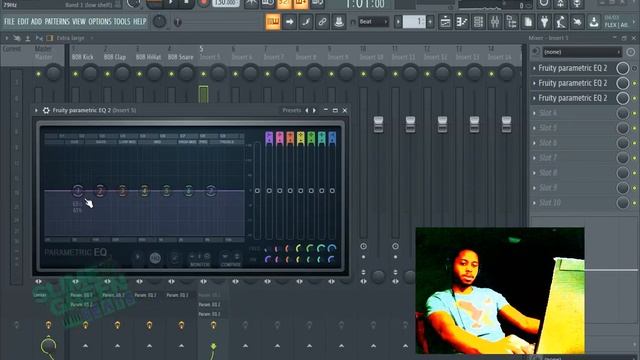640x360 pixels.
Task: Open the Browser tree icon
Action: pos(511,22)
